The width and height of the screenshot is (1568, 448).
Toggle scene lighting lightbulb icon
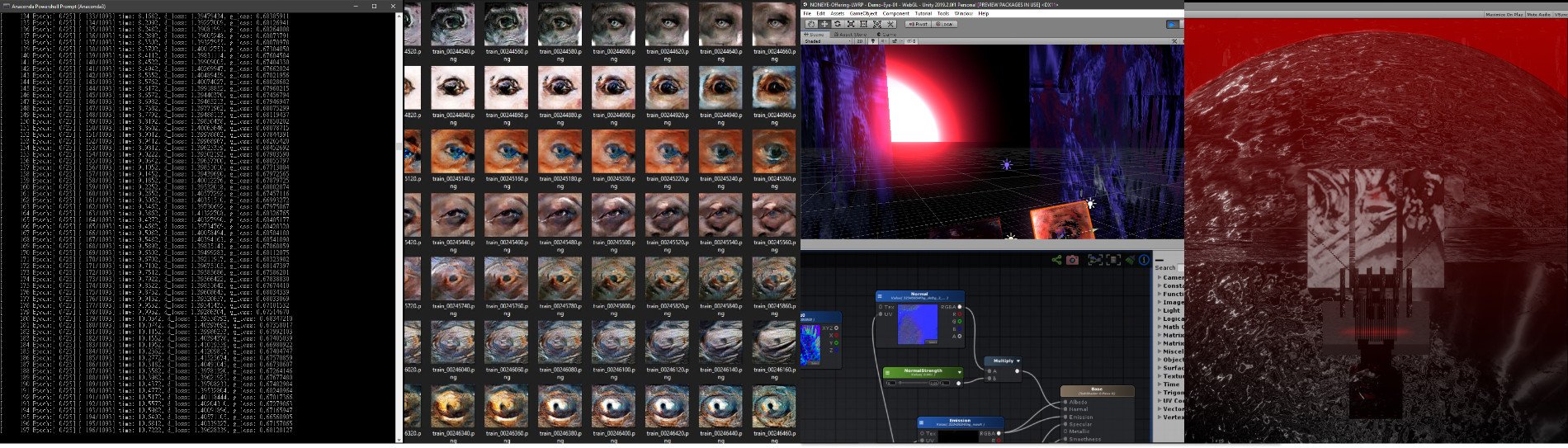(873, 41)
